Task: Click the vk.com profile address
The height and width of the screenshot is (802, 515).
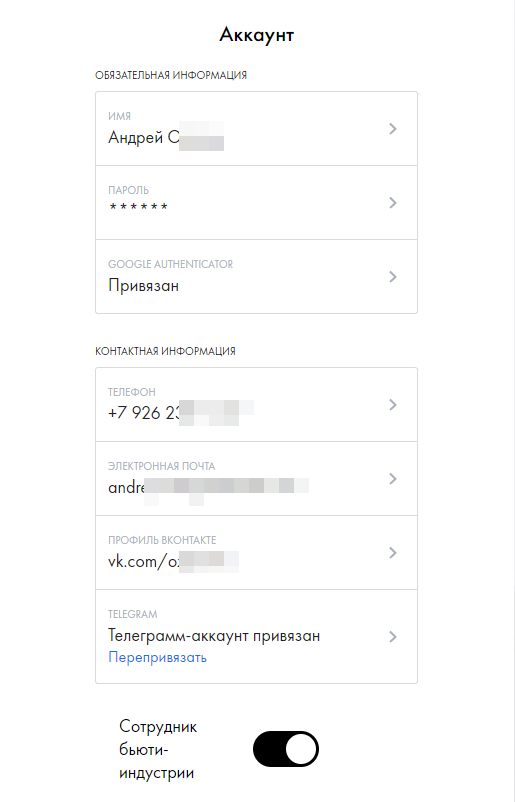Action: pos(173,562)
